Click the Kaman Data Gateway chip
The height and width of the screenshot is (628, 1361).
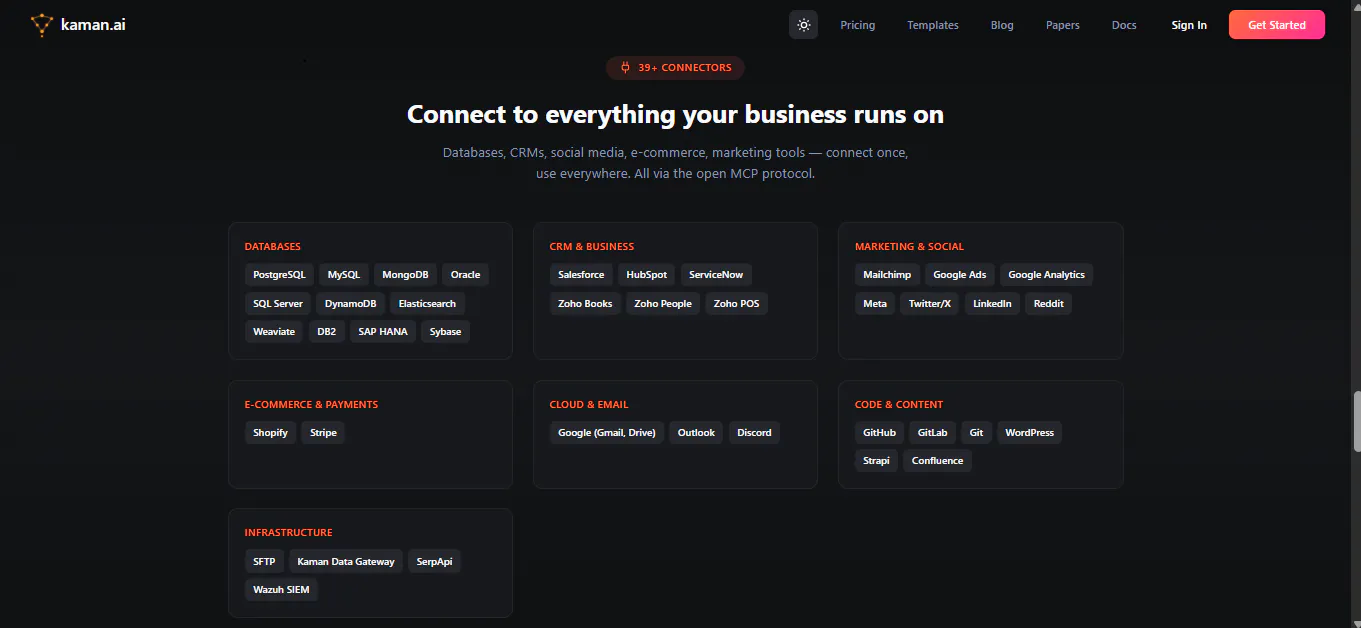(346, 561)
